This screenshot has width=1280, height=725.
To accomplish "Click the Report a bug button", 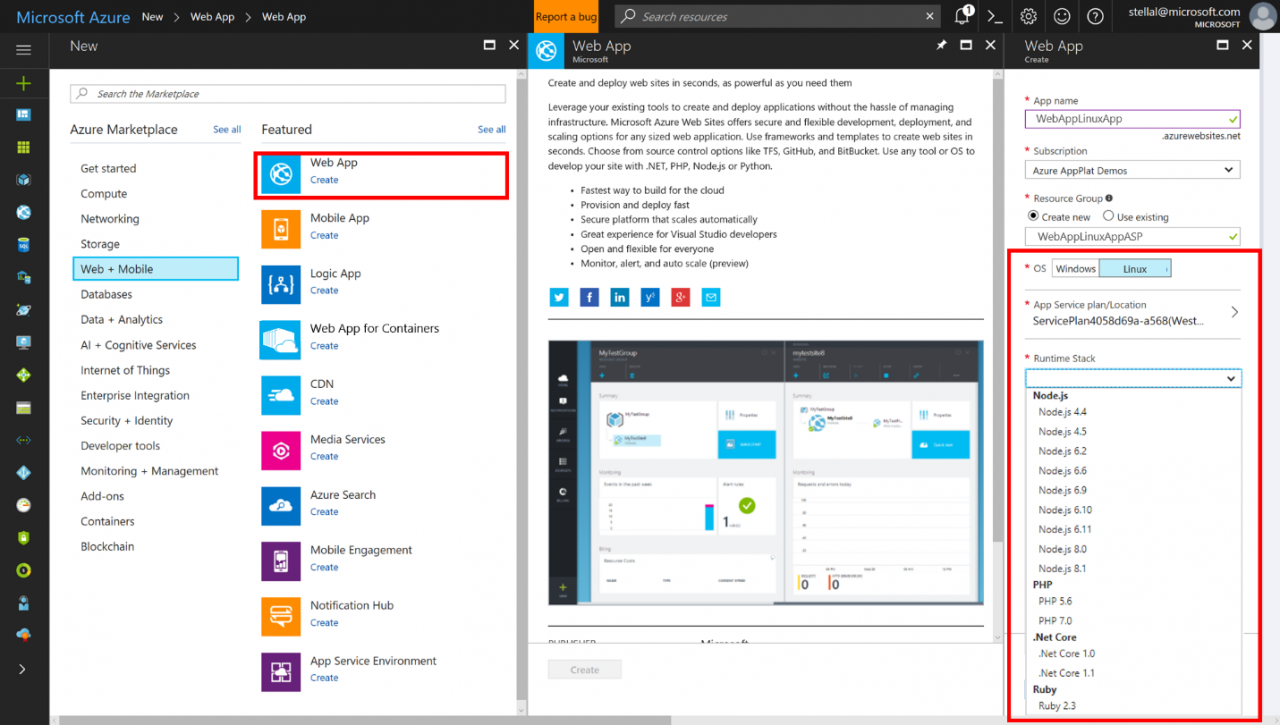I will [566, 16].
